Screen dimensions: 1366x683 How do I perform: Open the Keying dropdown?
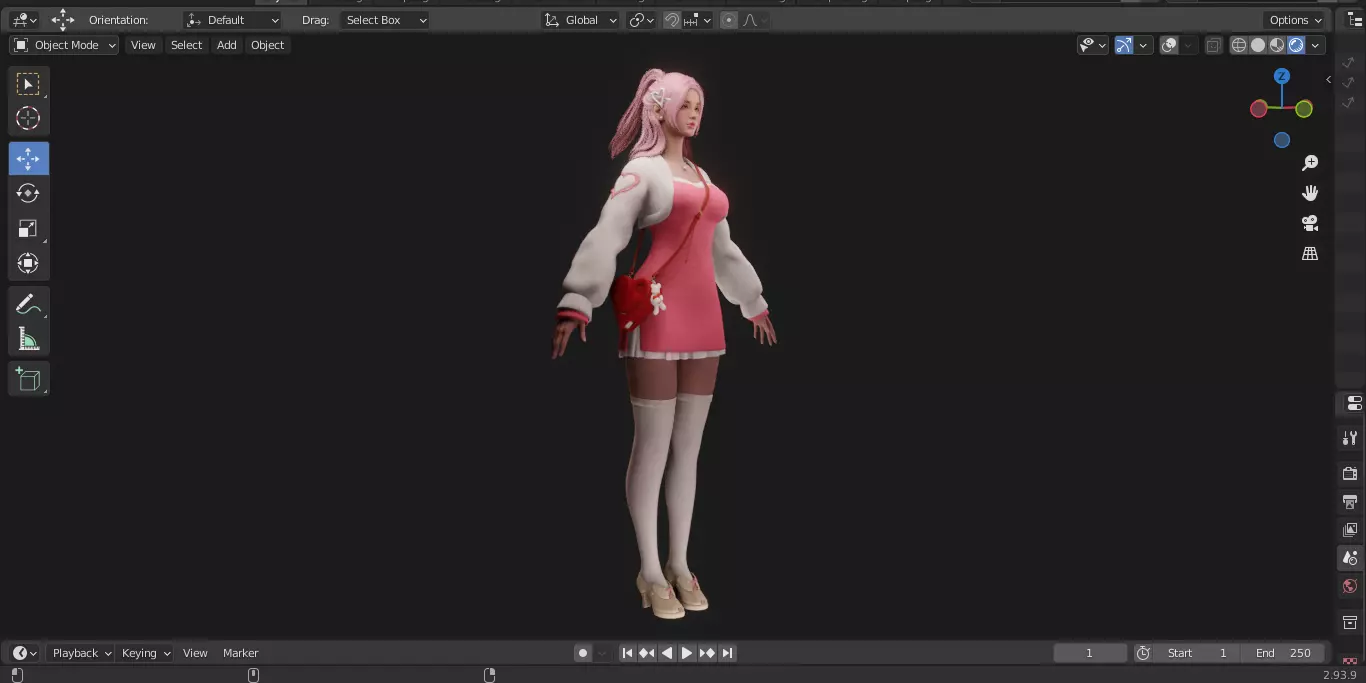[x=145, y=653]
